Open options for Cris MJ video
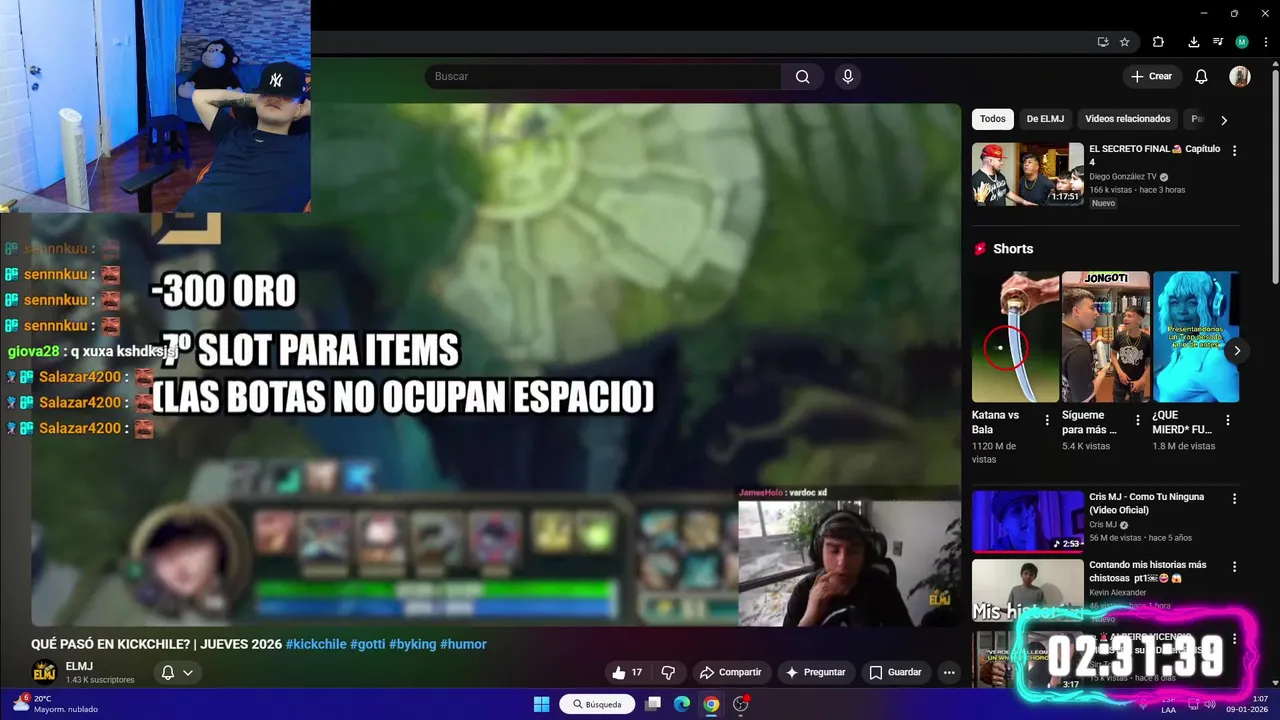Screen dimensions: 1280x720 (1234, 498)
